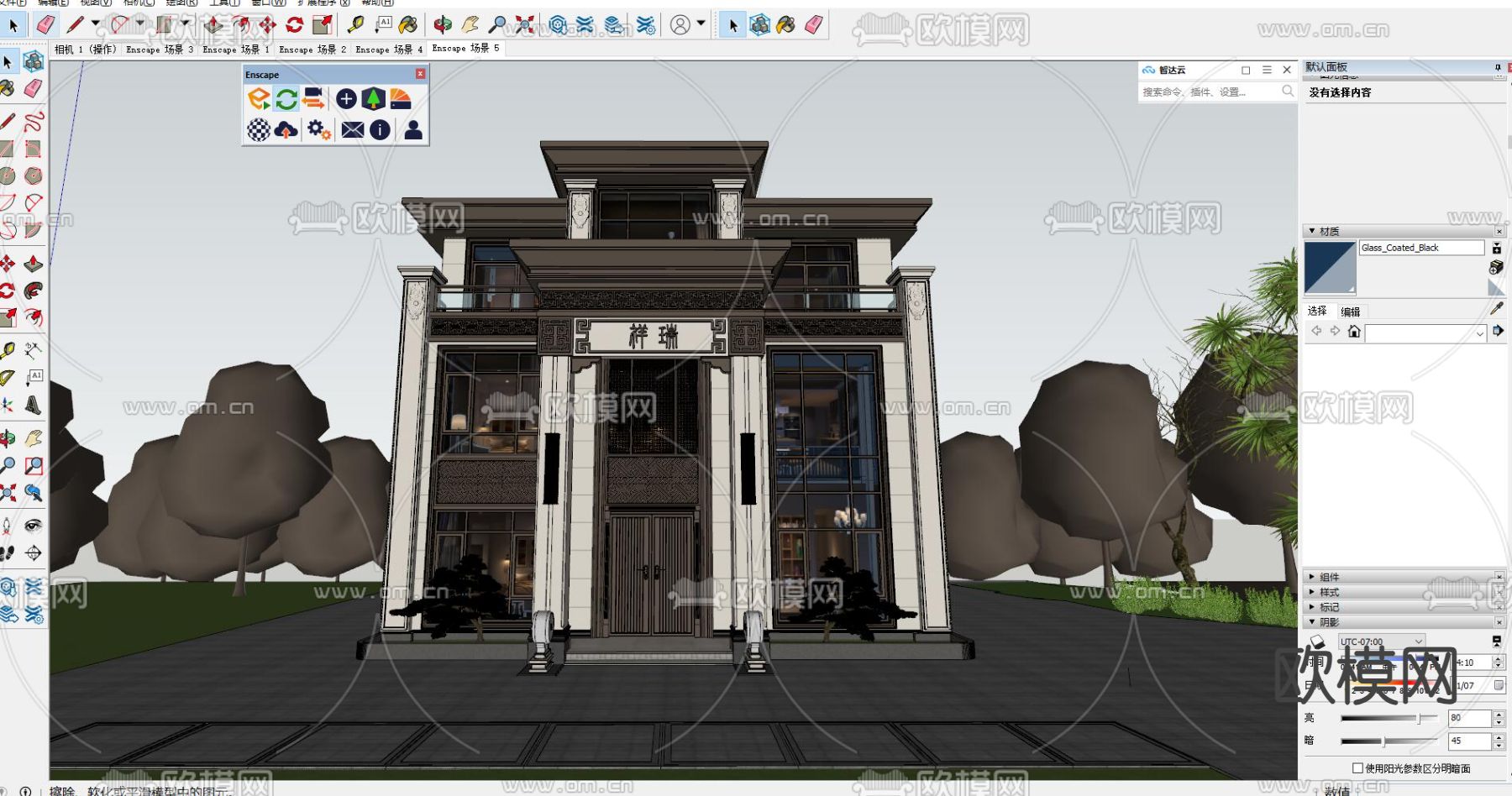Viewport: 1512px width, 796px height.
Task: Adjust the 亮 light slider
Action: (1389, 718)
